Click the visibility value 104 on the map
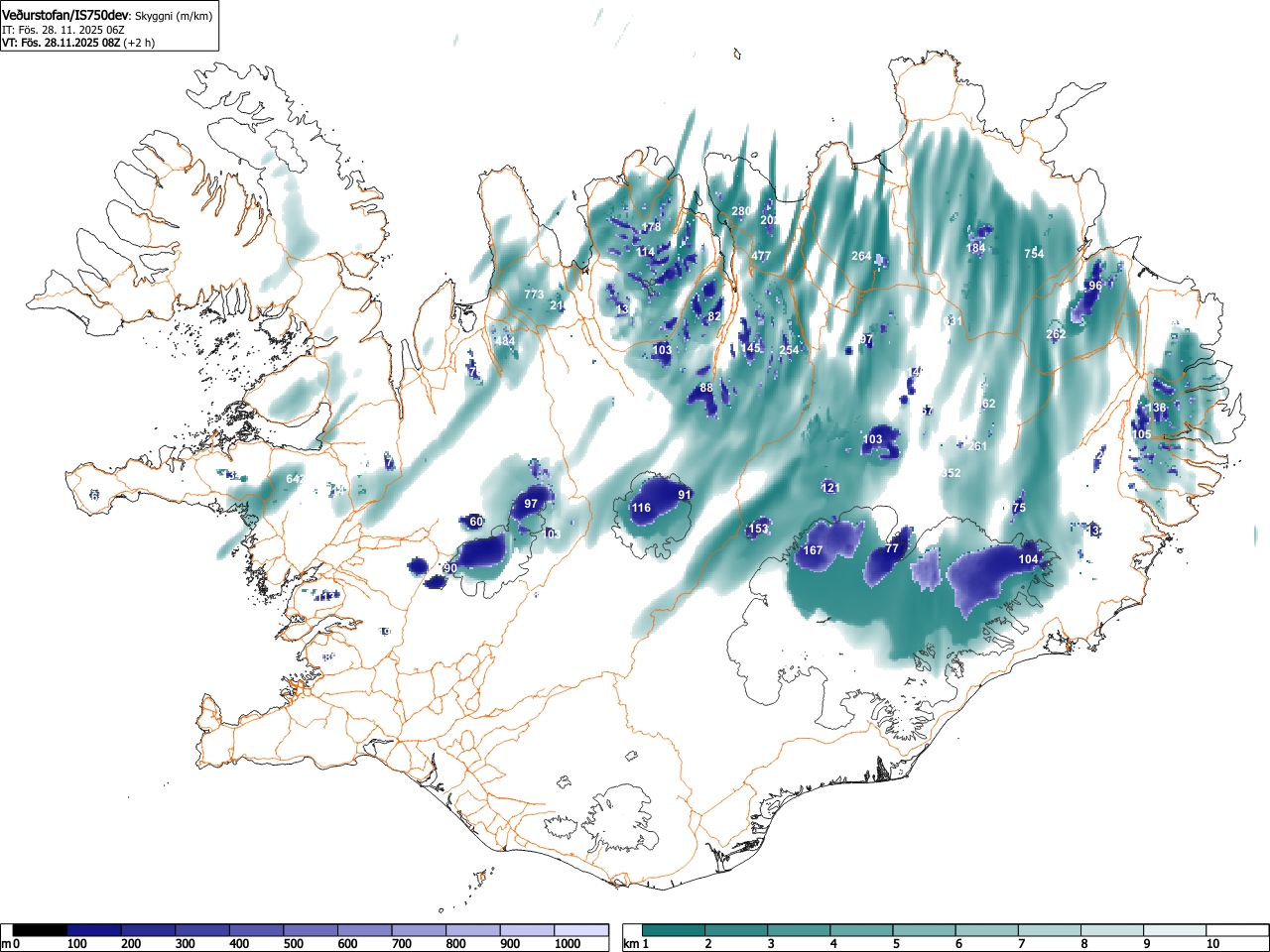The height and width of the screenshot is (952, 1270). point(1028,559)
